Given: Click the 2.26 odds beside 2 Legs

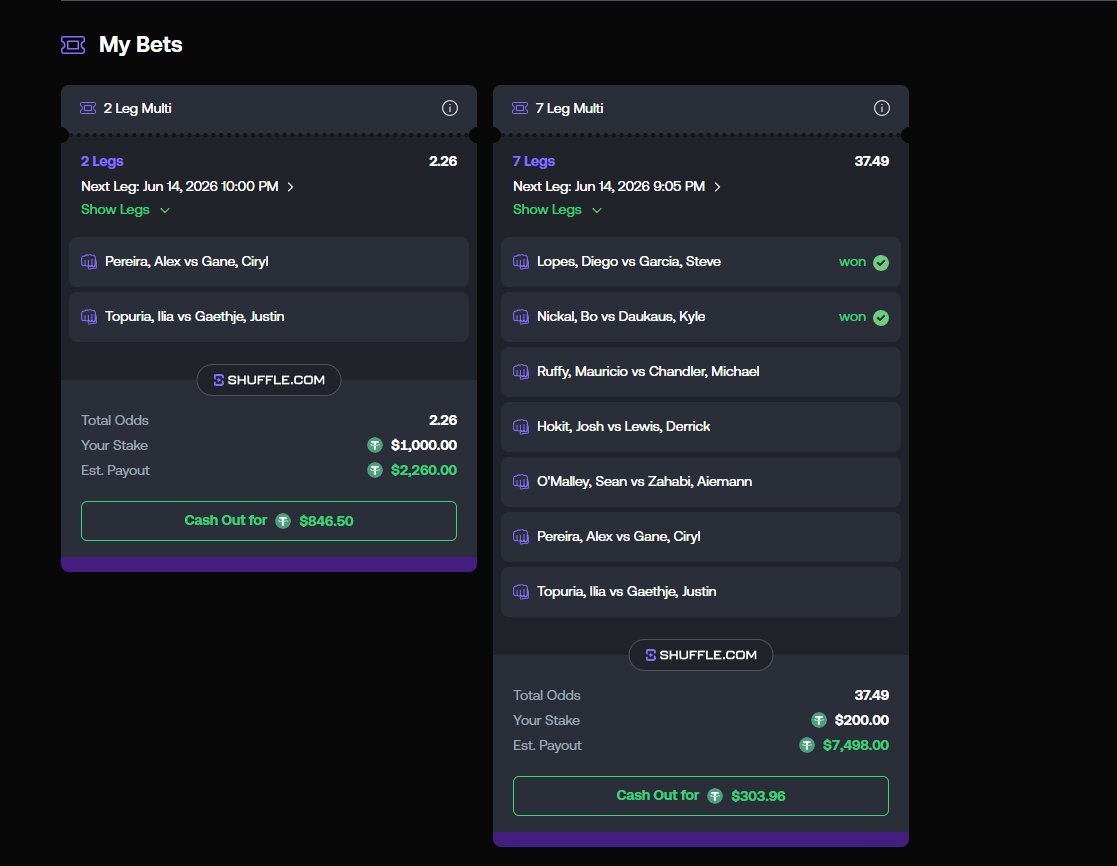Looking at the screenshot, I should (442, 161).
